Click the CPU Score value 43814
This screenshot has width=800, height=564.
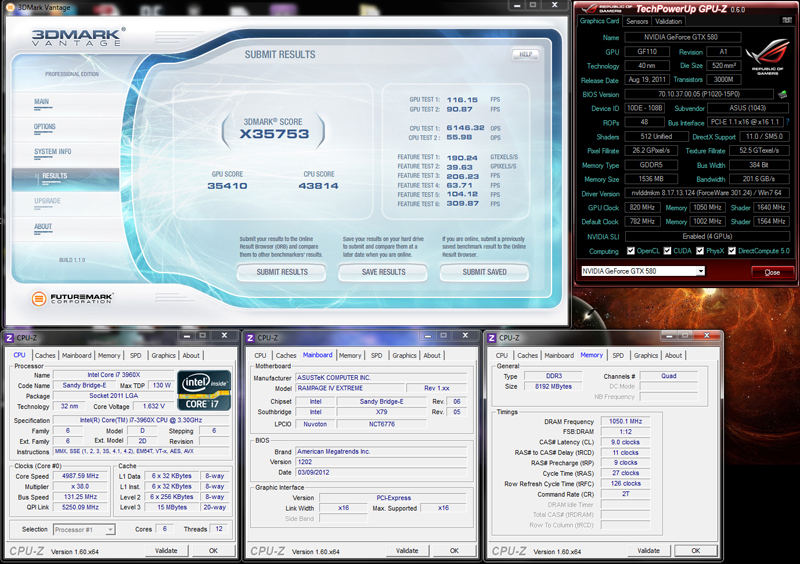tap(318, 186)
